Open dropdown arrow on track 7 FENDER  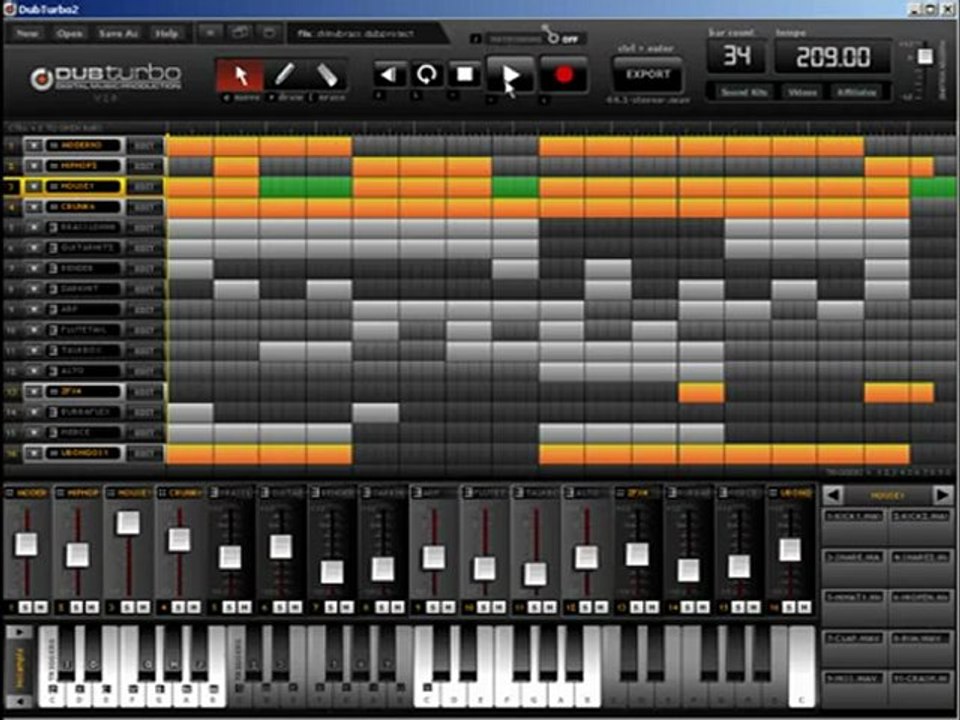point(34,268)
